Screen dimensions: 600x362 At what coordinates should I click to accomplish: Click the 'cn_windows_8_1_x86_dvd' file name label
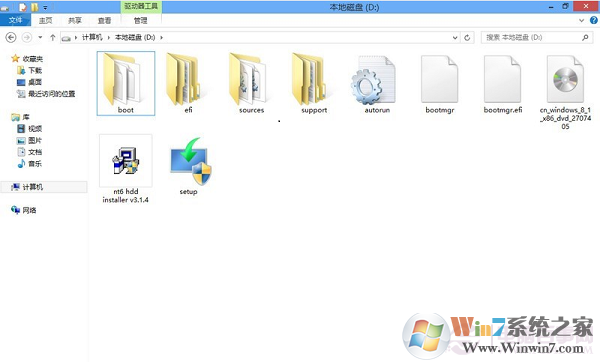tap(566, 118)
